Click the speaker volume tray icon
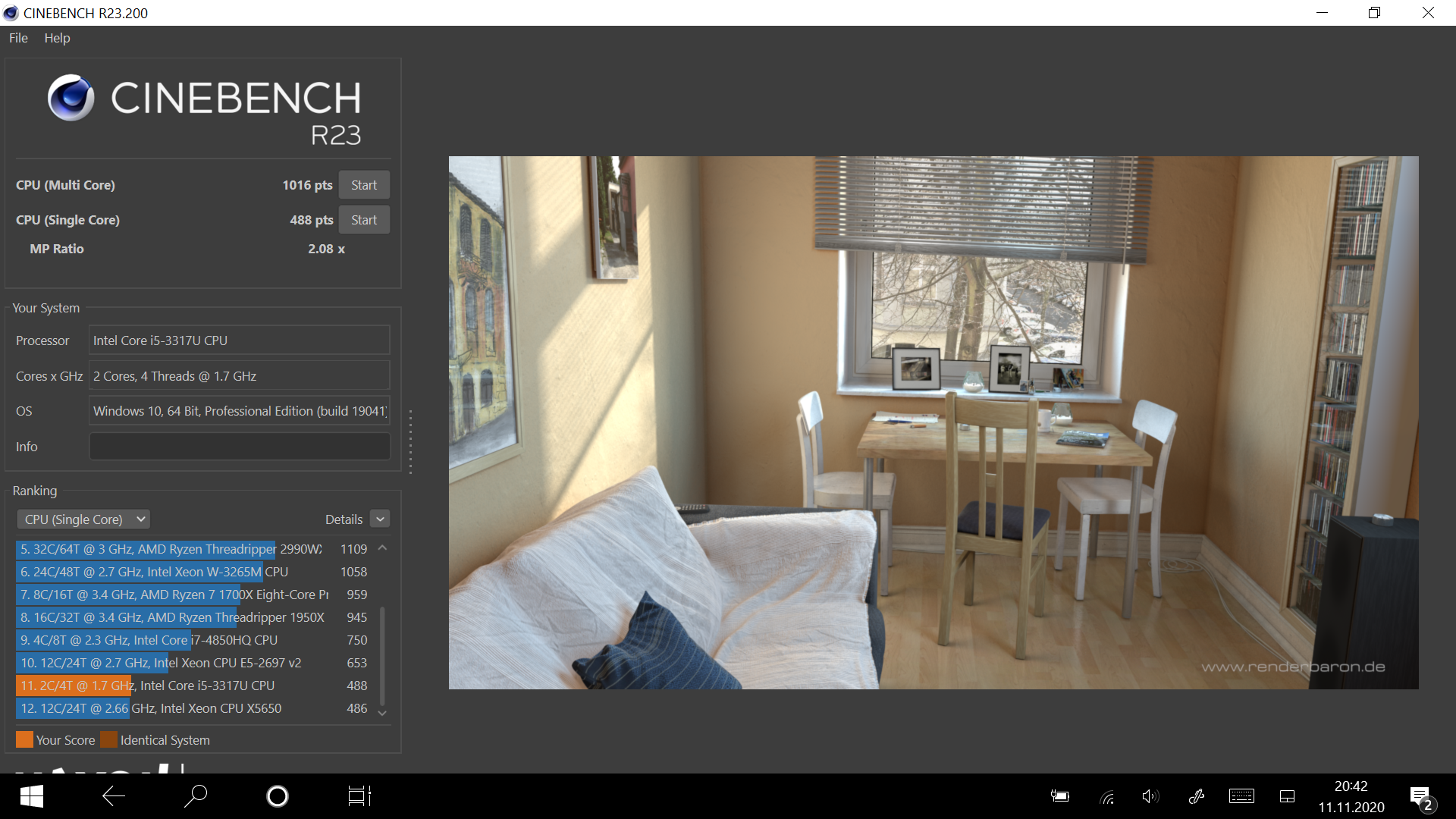Image resolution: width=1456 pixels, height=819 pixels. coord(1150,796)
